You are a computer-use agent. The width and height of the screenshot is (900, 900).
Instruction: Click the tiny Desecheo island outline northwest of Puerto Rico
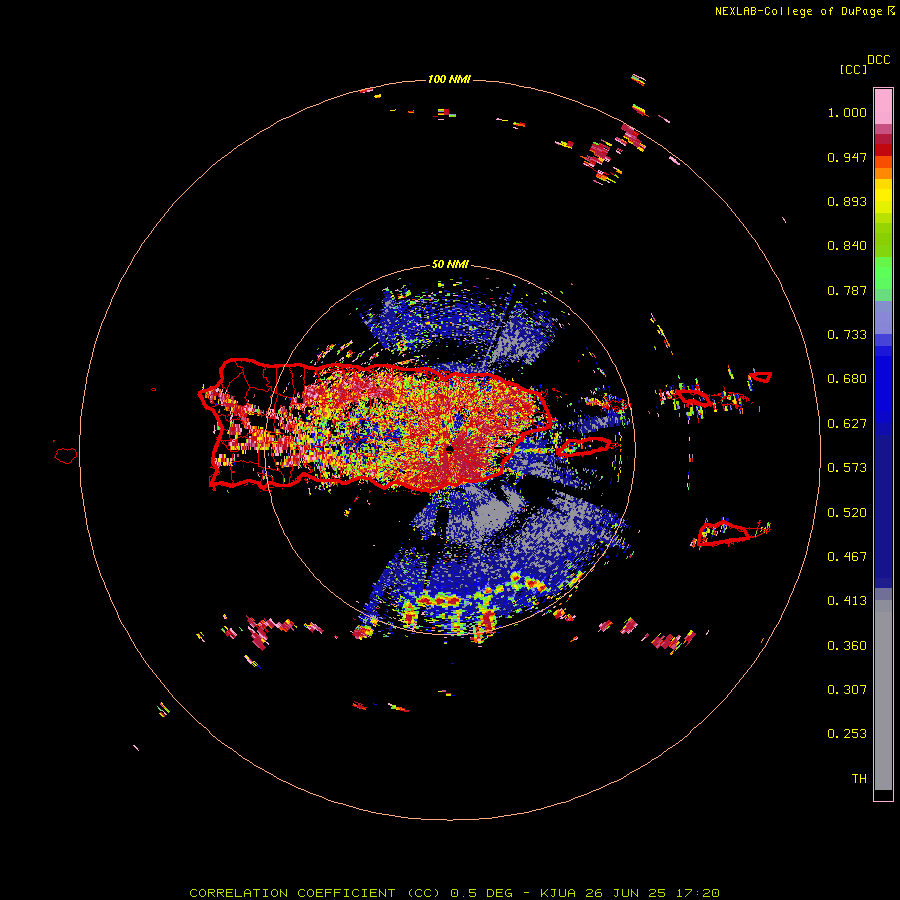pos(153,390)
